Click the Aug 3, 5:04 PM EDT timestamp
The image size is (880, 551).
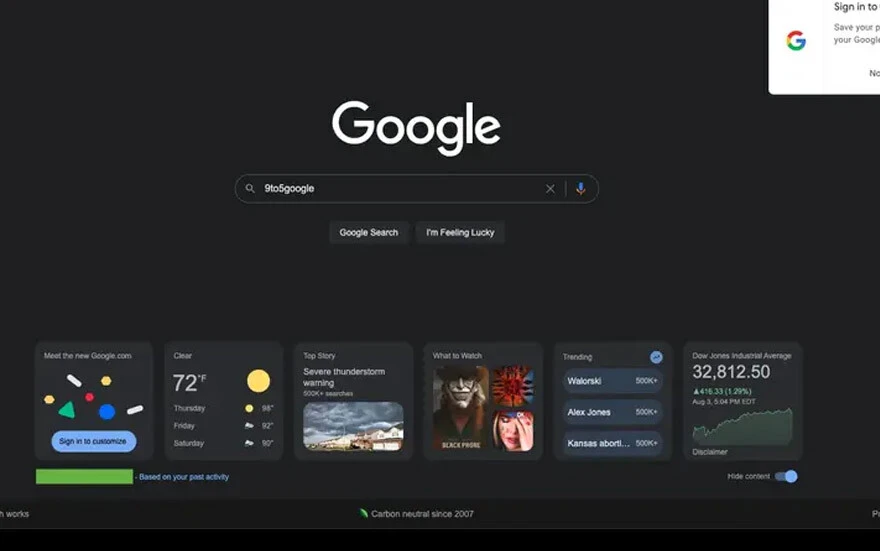724,402
